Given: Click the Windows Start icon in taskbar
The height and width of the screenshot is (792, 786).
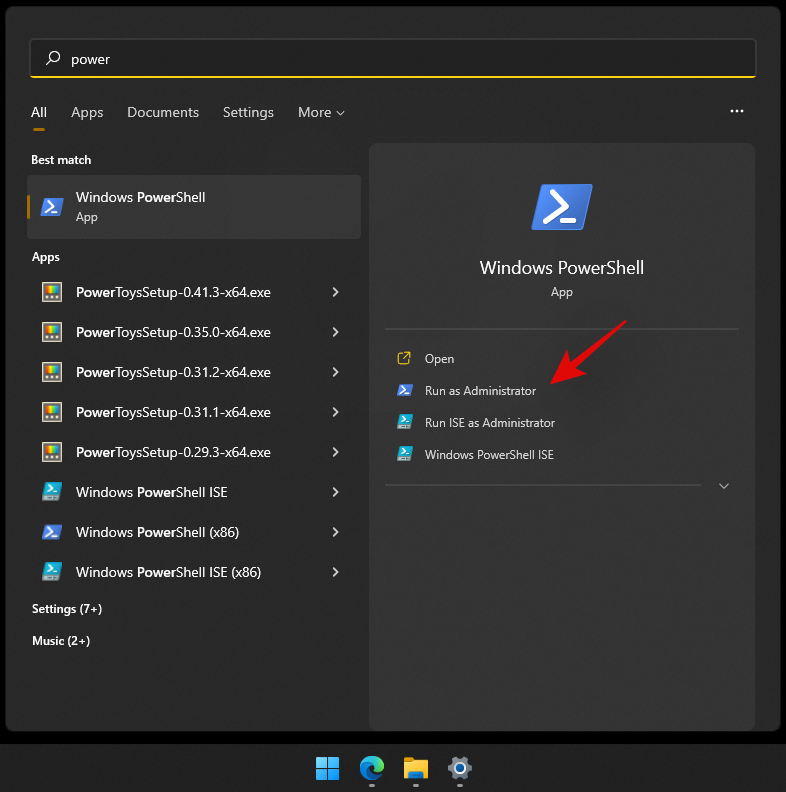Looking at the screenshot, I should 327,768.
